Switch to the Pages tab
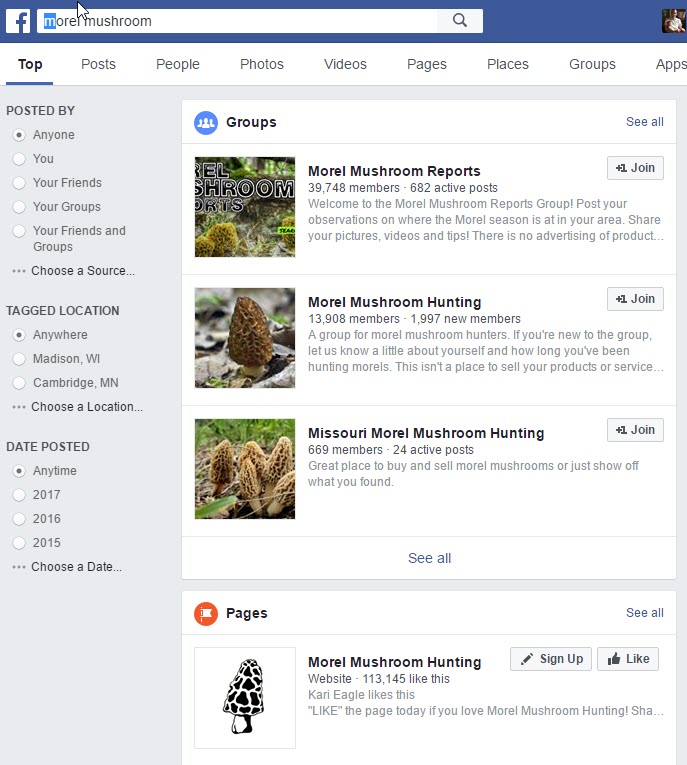This screenshot has height=765, width=687. pyautogui.click(x=427, y=64)
